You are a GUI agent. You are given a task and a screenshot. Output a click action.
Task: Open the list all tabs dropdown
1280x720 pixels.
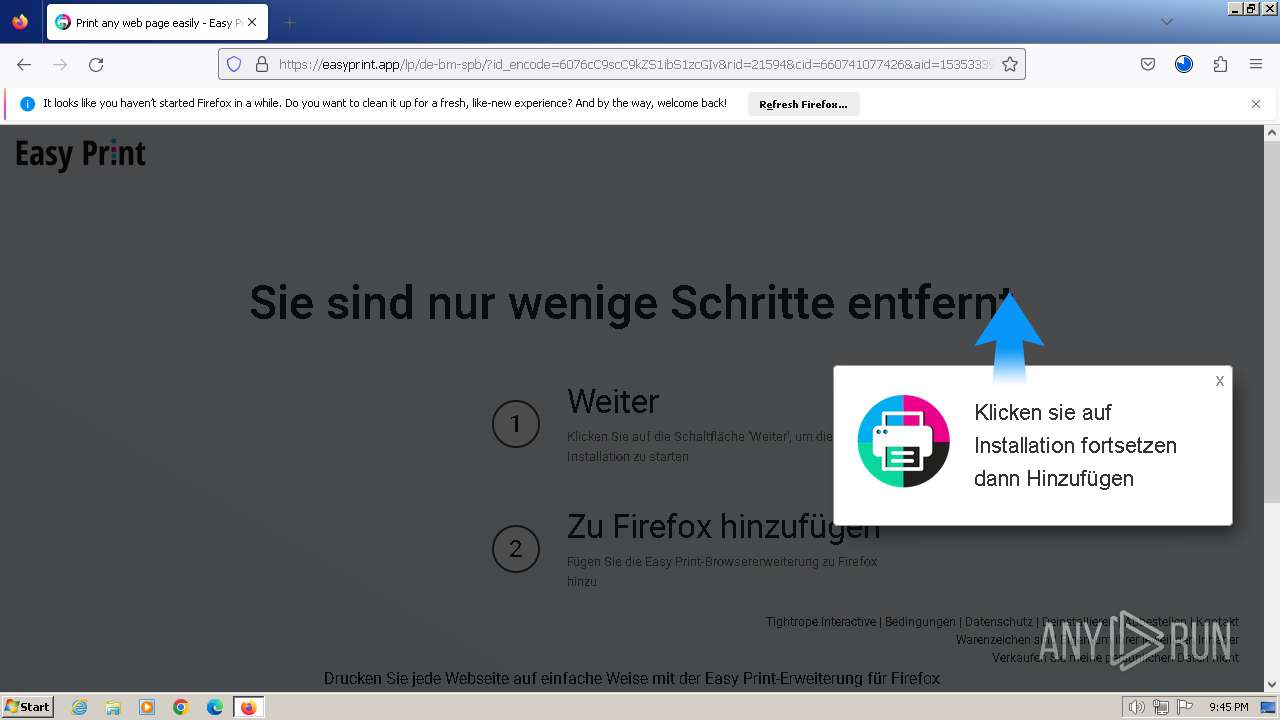pos(1166,22)
